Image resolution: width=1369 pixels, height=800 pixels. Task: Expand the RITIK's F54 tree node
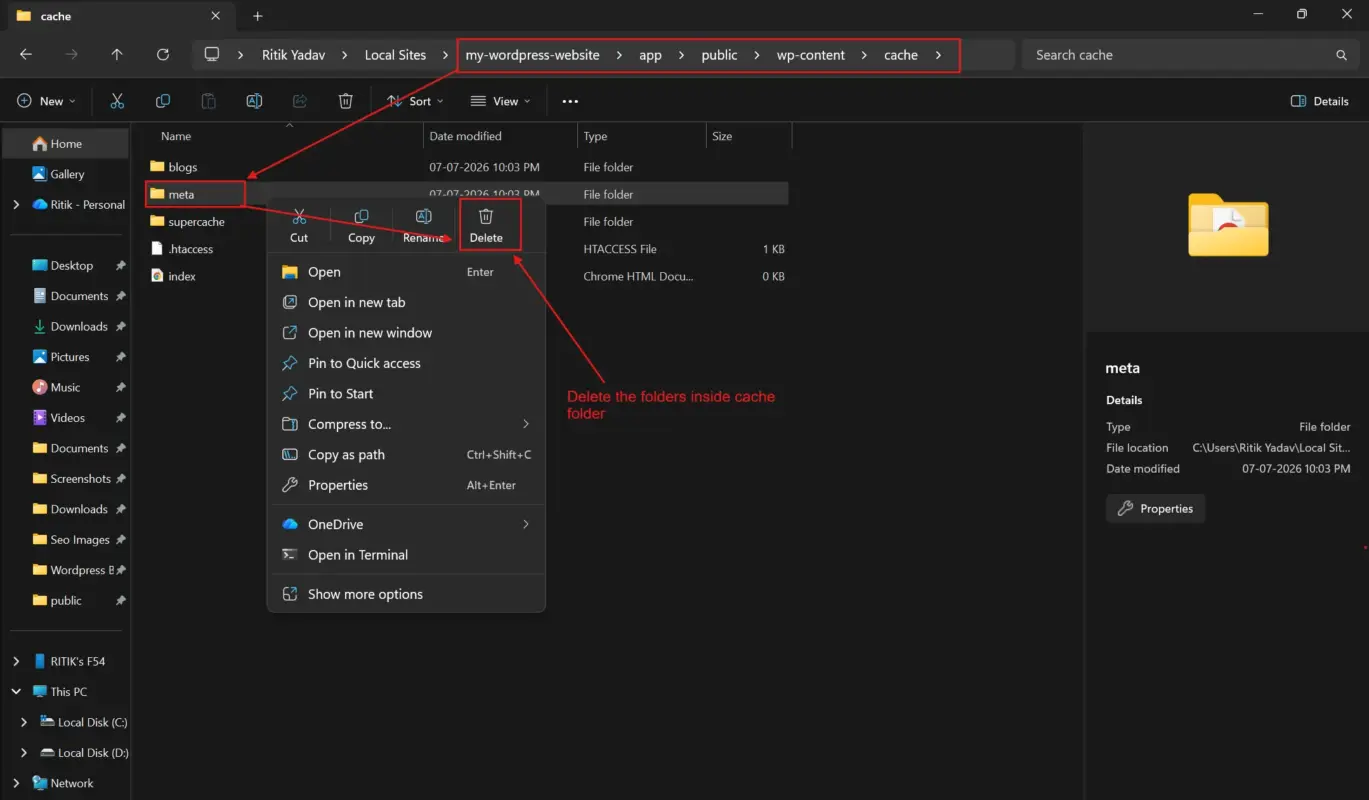click(16, 661)
